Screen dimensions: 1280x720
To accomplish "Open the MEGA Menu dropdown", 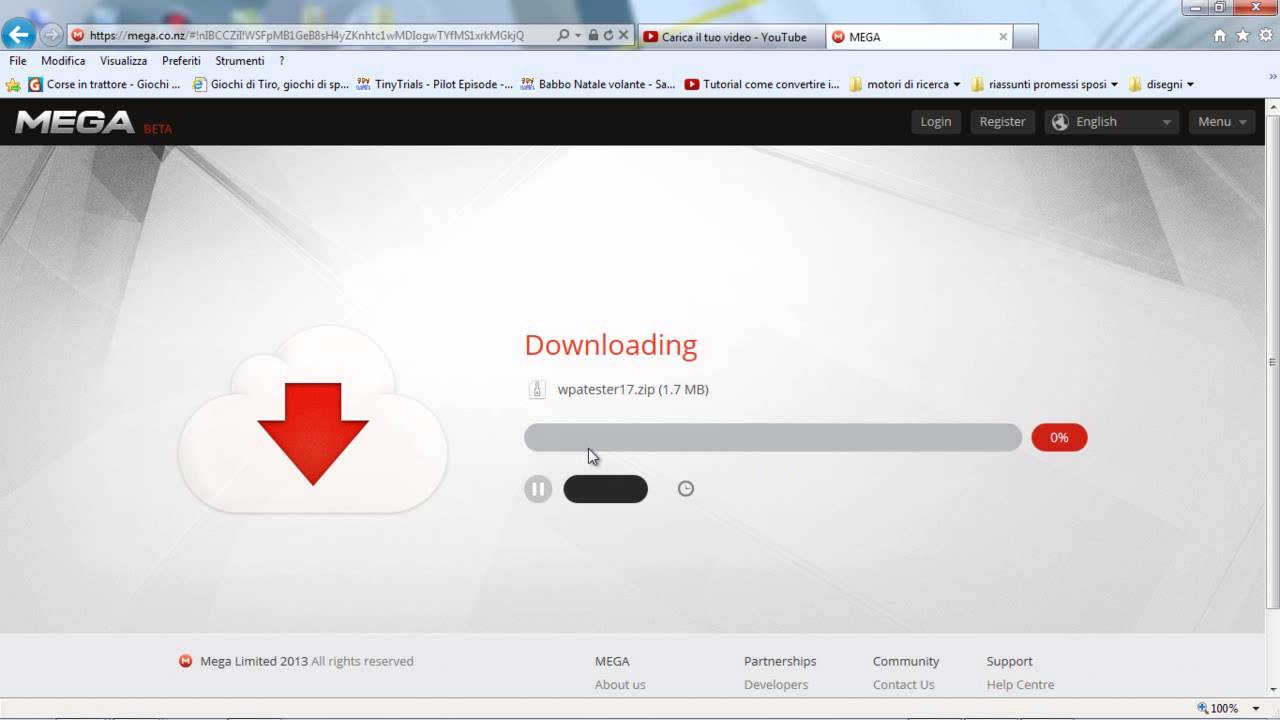I will pyautogui.click(x=1222, y=121).
